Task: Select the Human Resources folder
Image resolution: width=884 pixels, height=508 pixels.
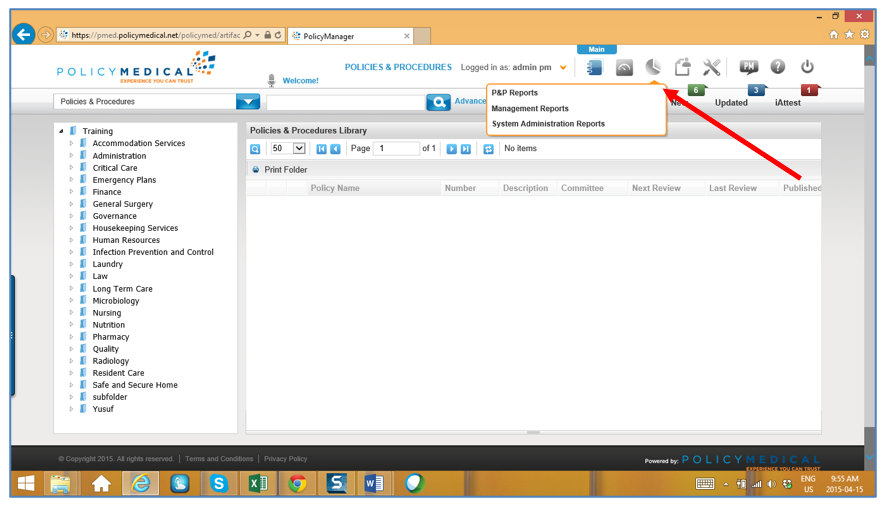Action: (126, 240)
